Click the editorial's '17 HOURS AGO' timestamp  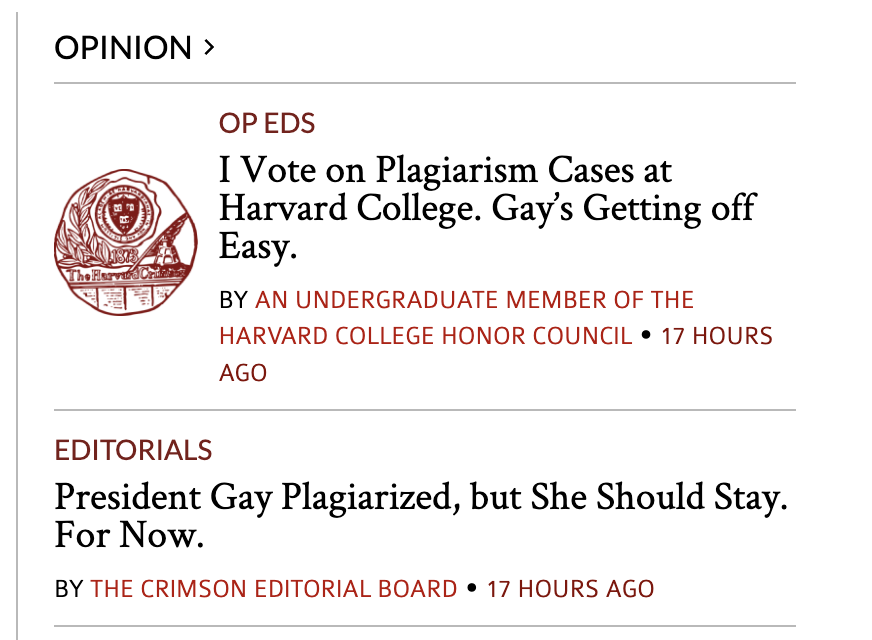pos(570,589)
